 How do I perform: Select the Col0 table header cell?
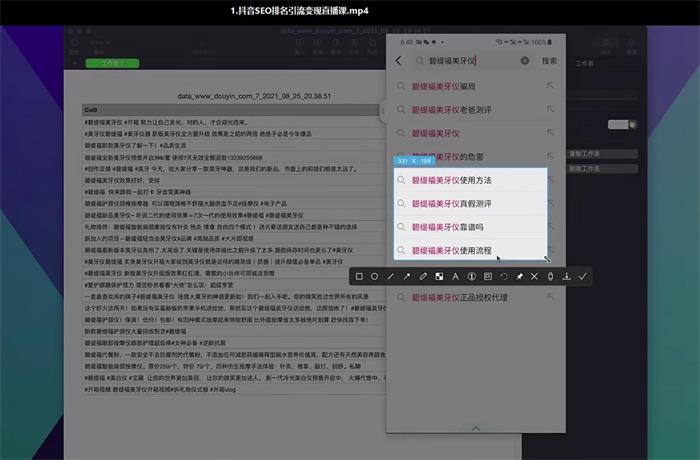(x=230, y=110)
